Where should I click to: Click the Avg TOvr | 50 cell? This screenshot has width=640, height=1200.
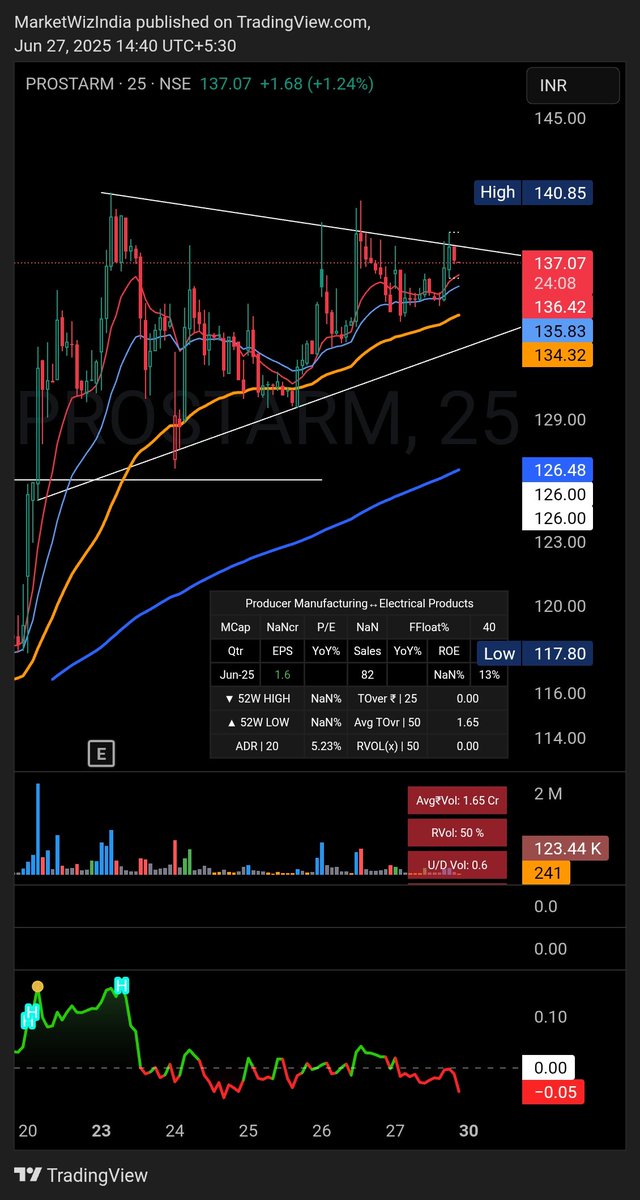388,722
